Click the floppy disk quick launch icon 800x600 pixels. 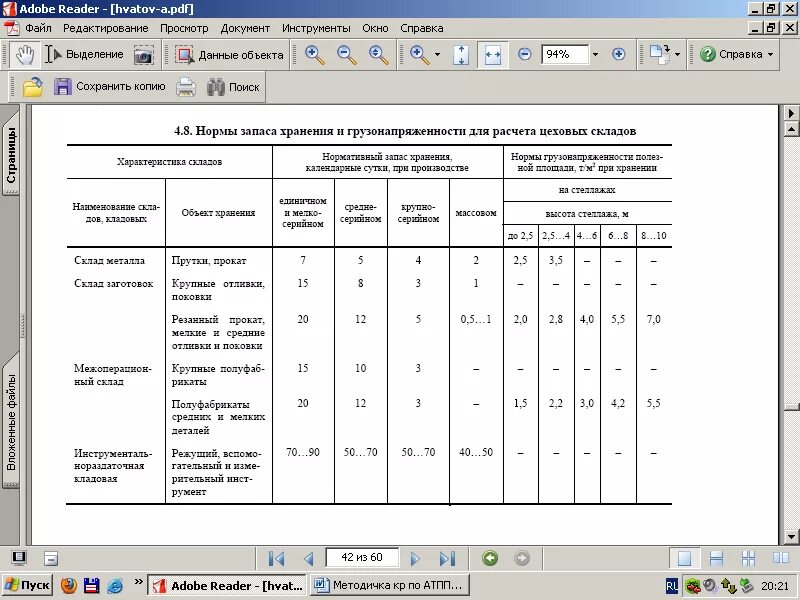(92, 585)
